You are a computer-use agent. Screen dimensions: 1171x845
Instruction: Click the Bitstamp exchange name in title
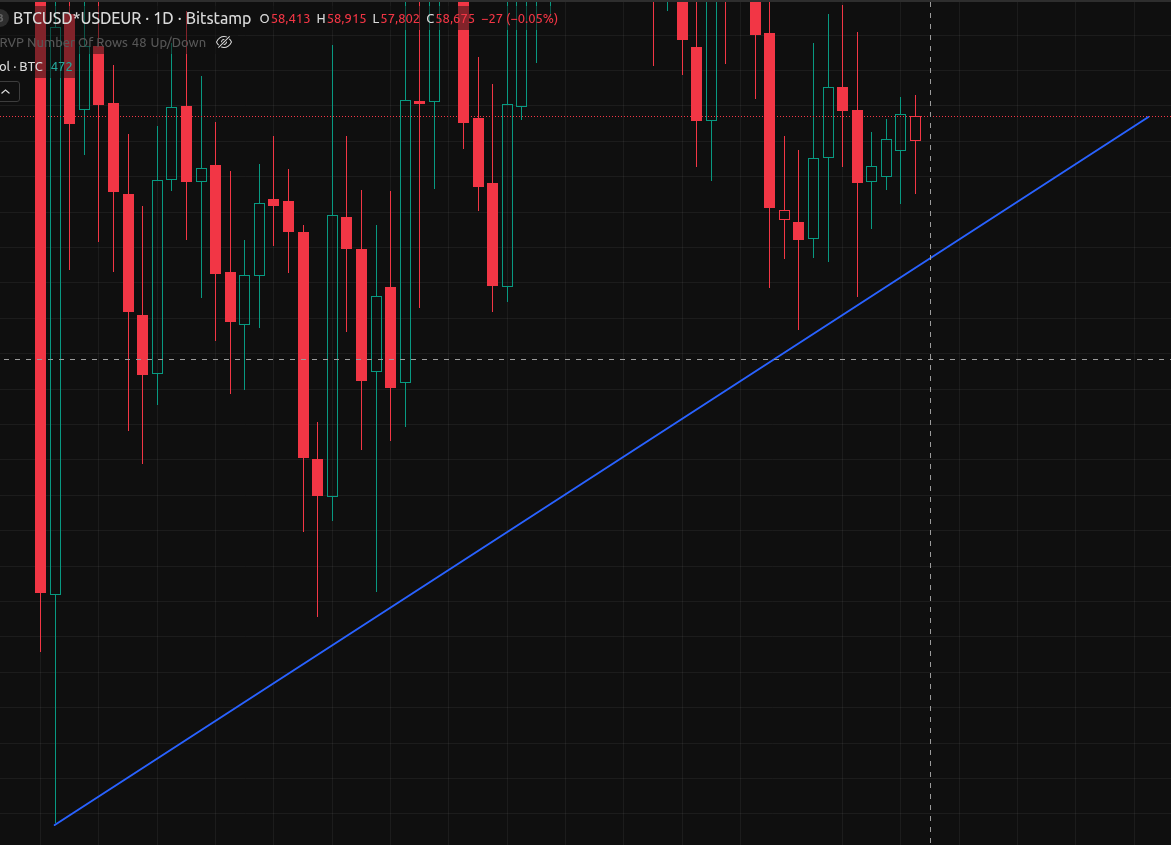pyautogui.click(x=217, y=18)
